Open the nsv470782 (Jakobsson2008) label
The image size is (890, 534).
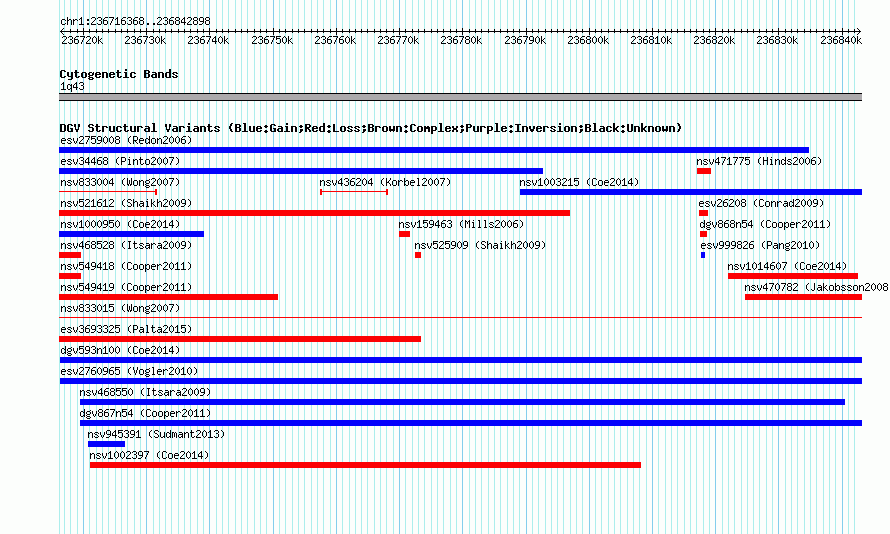(816, 287)
